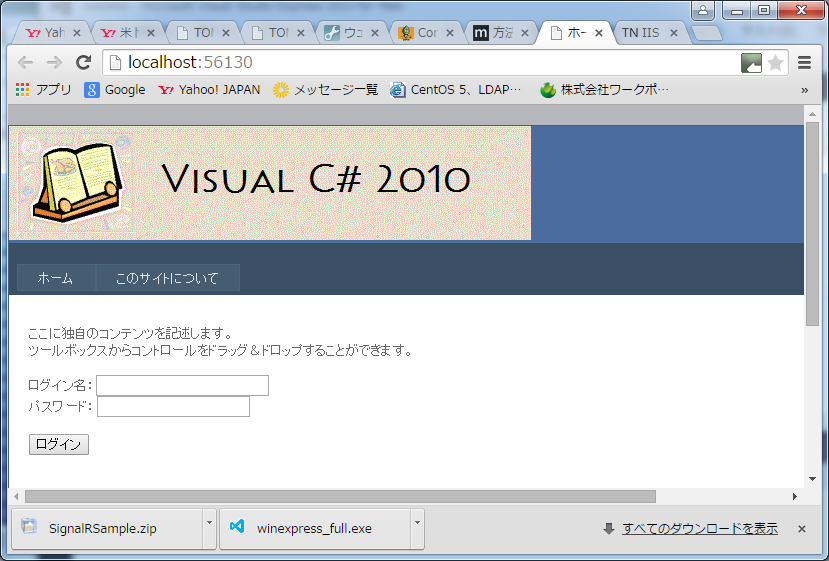The image size is (829, 561).
Task: Click the vertical scrollbar thumb
Action: tap(812, 224)
